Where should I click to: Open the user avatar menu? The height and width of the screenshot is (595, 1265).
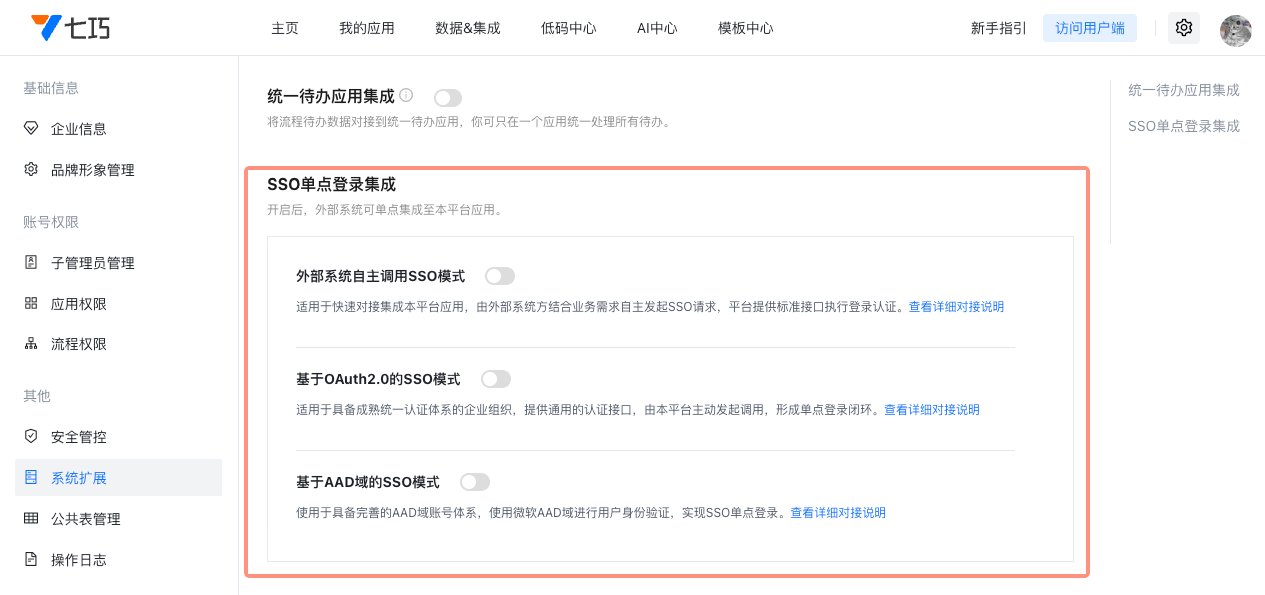tap(1236, 30)
